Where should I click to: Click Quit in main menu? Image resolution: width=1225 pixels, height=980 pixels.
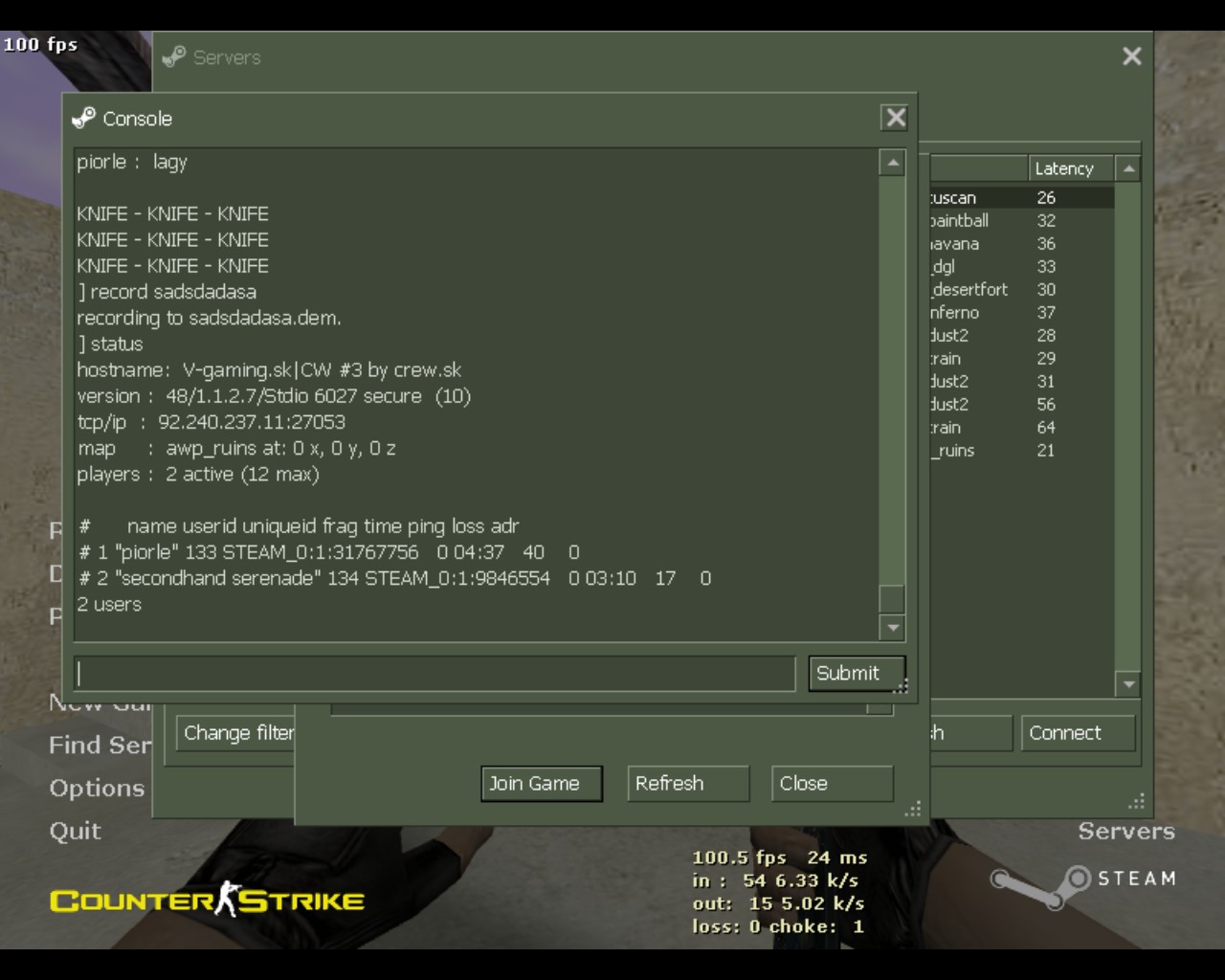pos(75,831)
